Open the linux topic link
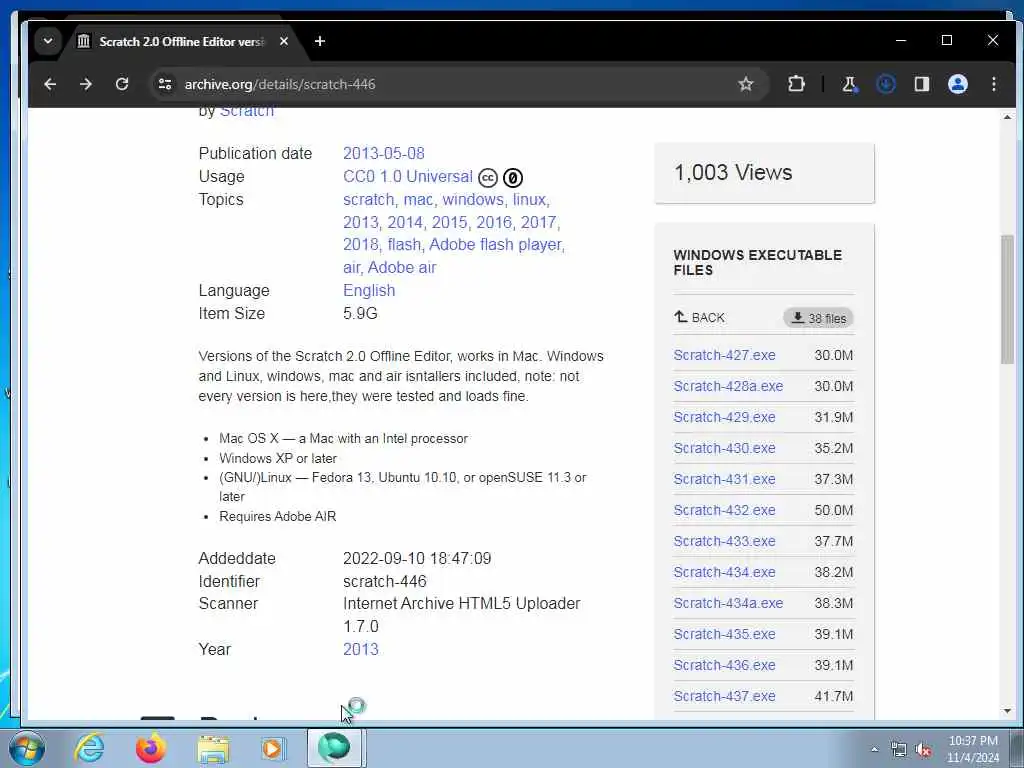The height and width of the screenshot is (768, 1024). point(528,199)
